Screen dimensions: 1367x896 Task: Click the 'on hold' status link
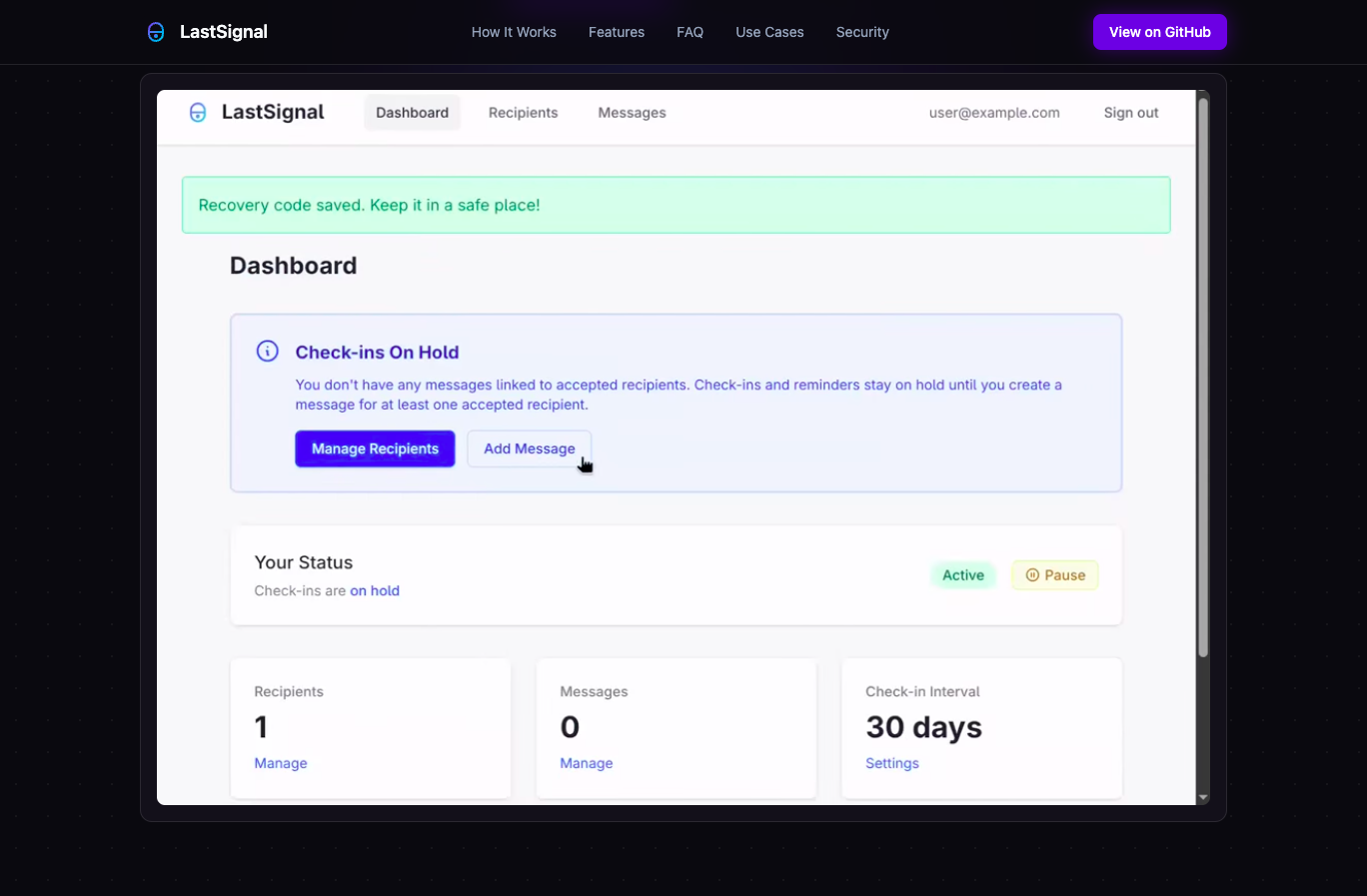tap(375, 590)
